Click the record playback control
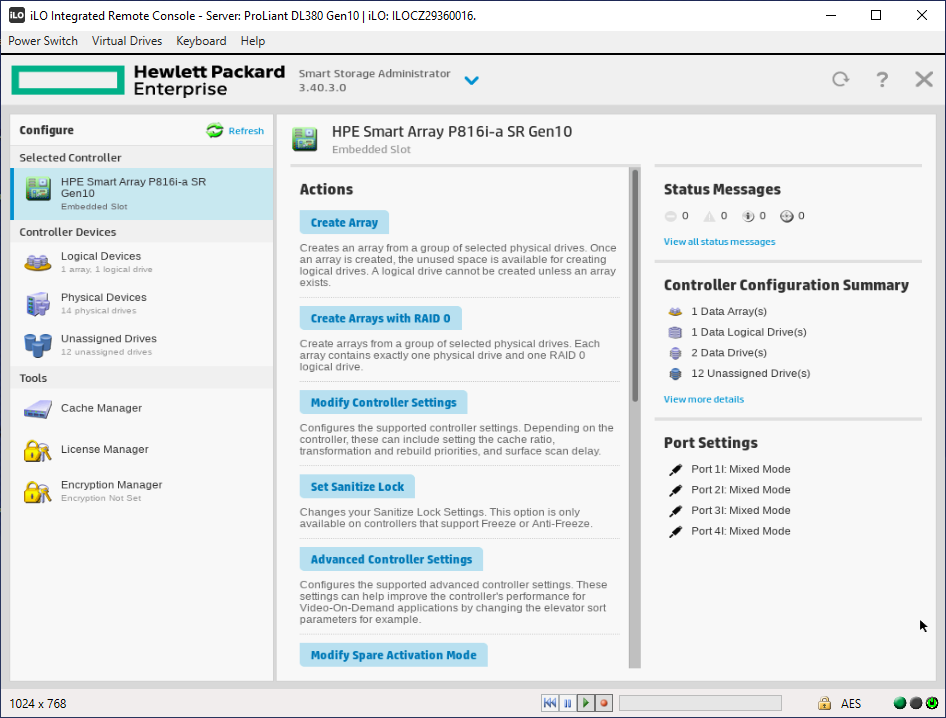Image resolution: width=946 pixels, height=718 pixels. click(x=604, y=703)
